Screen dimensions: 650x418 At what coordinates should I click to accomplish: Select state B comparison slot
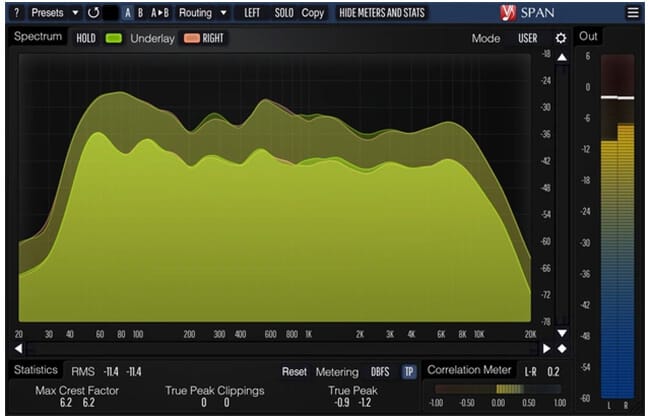coord(141,13)
